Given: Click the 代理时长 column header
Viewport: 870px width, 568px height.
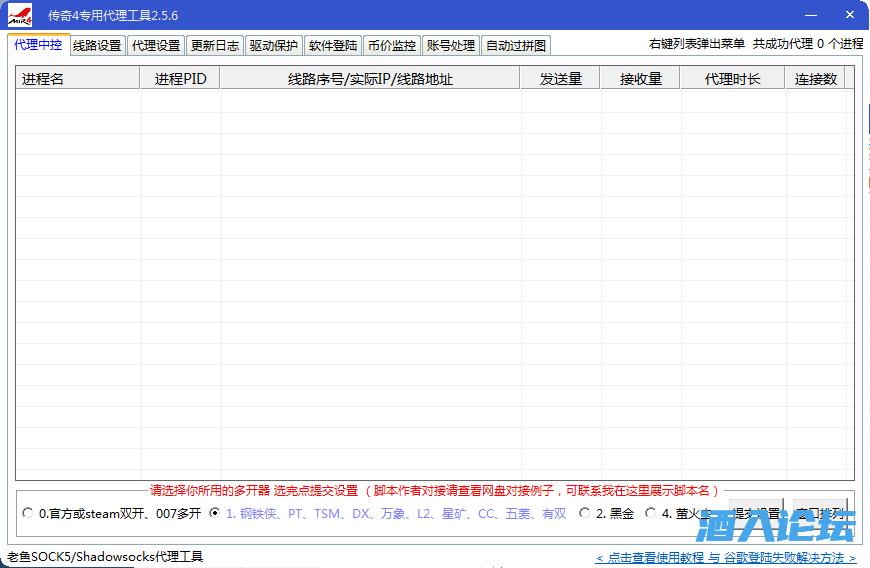Looking at the screenshot, I should (732, 79).
